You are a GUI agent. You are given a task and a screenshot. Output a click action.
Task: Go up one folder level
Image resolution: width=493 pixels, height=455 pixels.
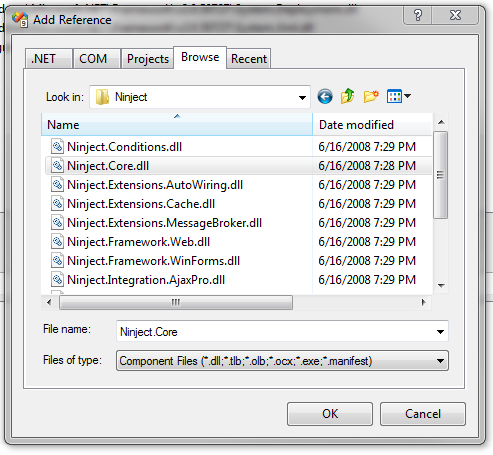(x=347, y=96)
